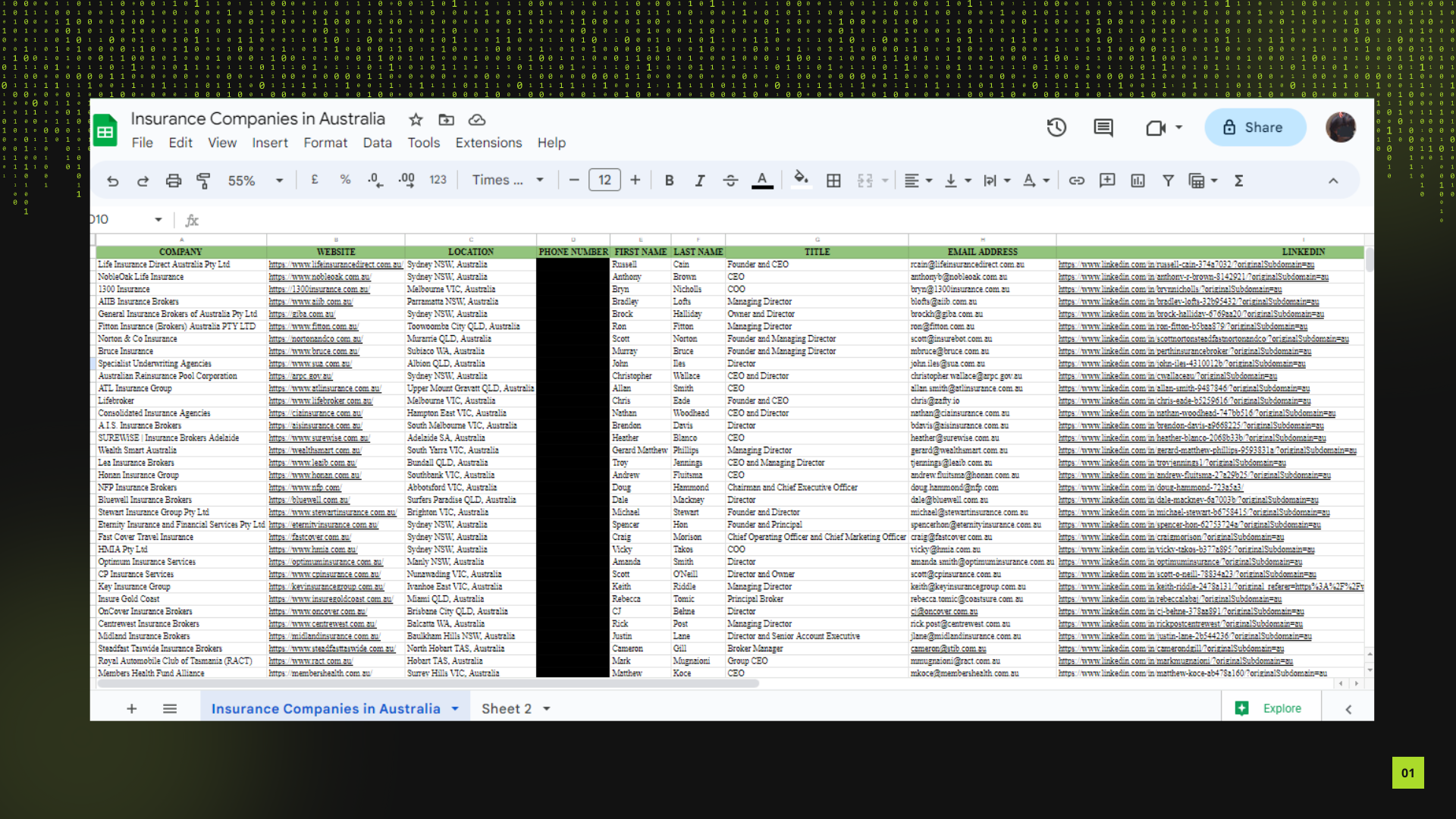Open the lifeinsurancedirect.com.au website link
The width and height of the screenshot is (1456, 819).
pyautogui.click(x=335, y=265)
